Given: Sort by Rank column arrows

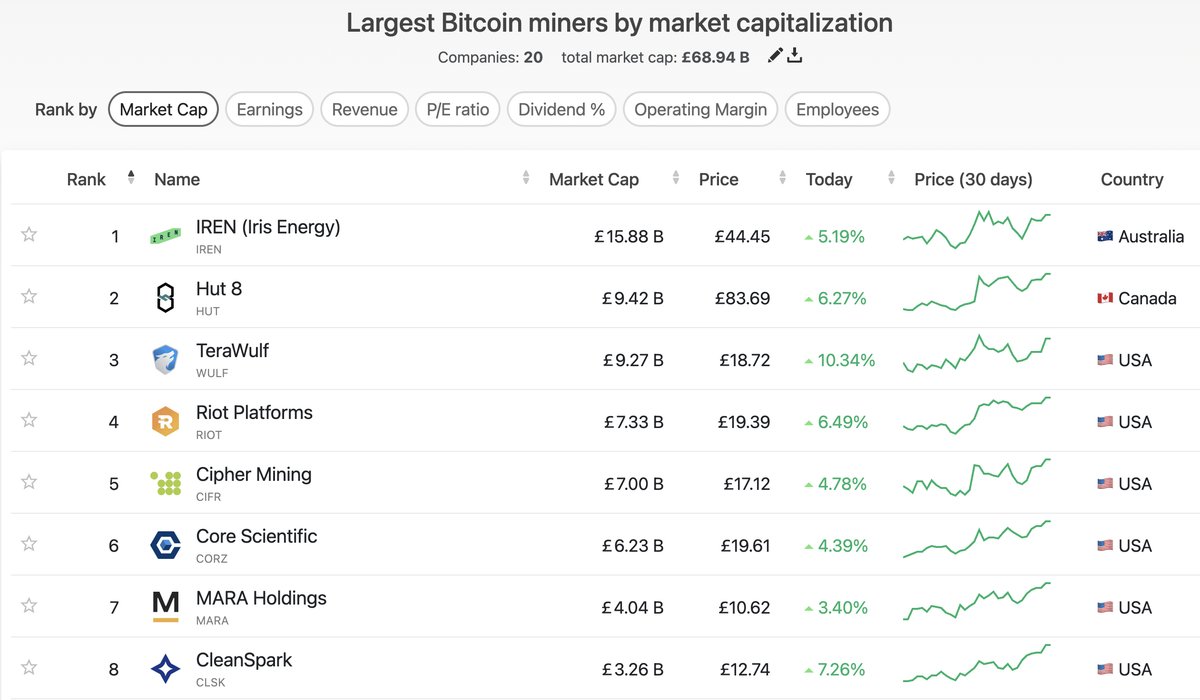Looking at the screenshot, I should (x=131, y=178).
